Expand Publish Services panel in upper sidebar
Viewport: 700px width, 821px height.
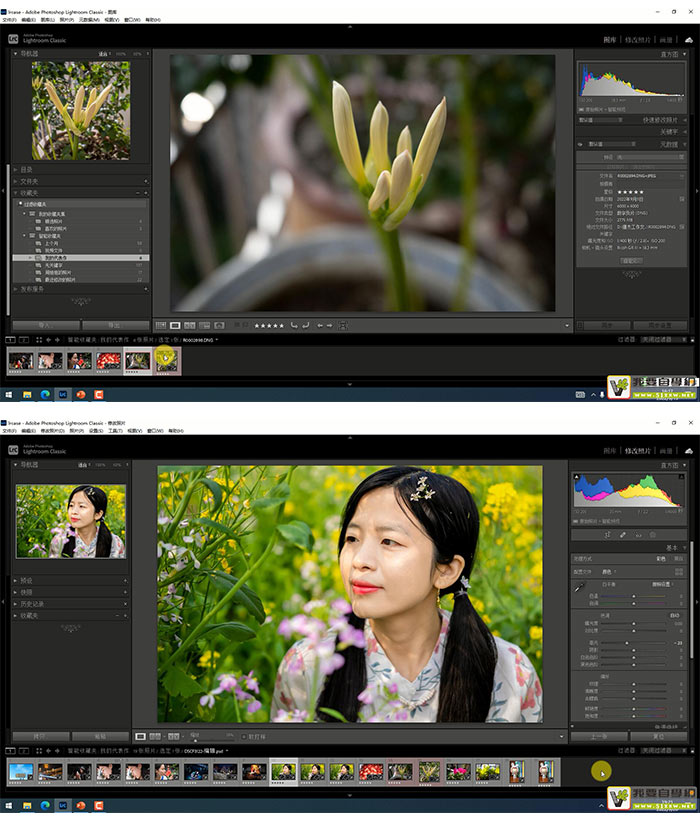(x=16, y=289)
